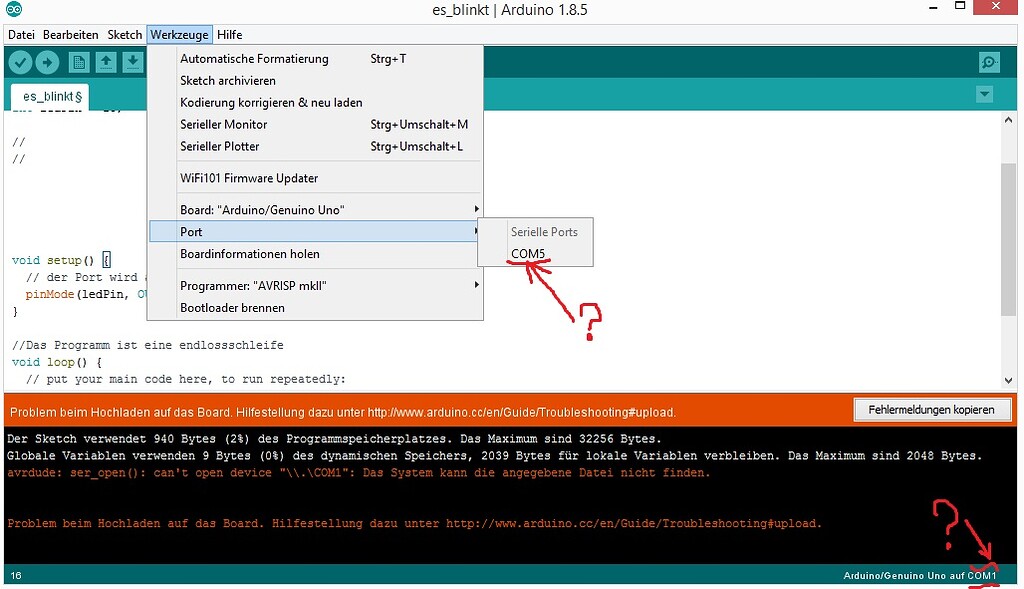Click the line number 16 in status bar
This screenshot has width=1024, height=589.
click(x=16, y=575)
